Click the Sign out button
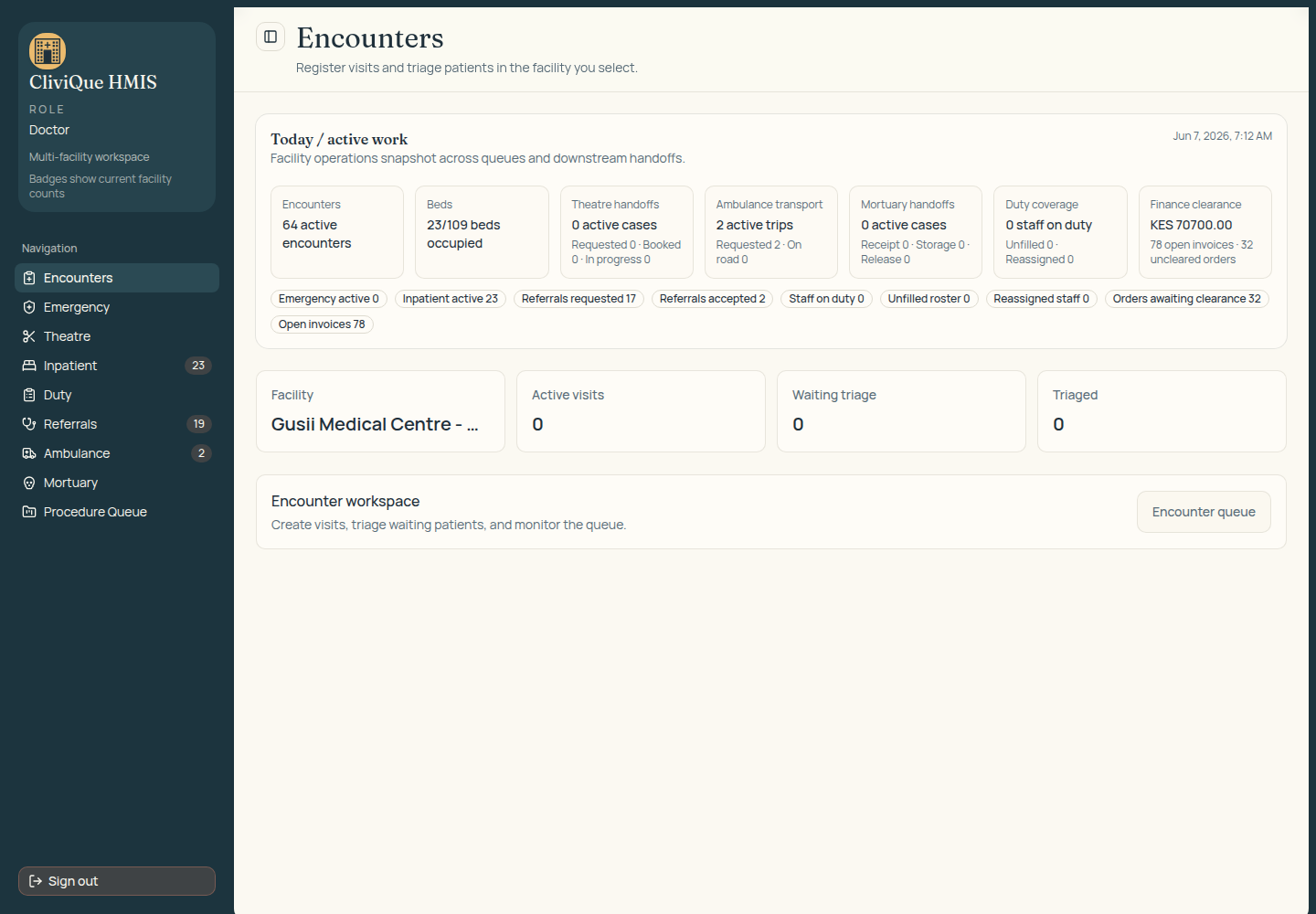 pyautogui.click(x=117, y=881)
